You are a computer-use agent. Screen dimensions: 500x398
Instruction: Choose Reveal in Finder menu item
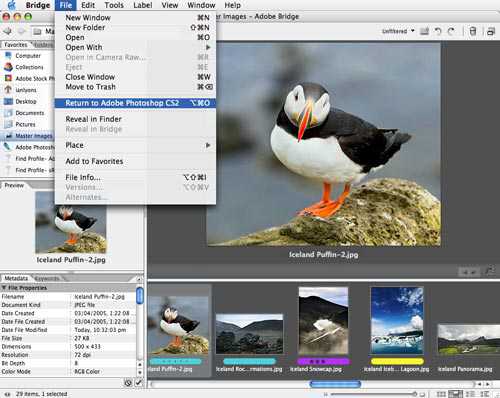pyautogui.click(x=135, y=119)
